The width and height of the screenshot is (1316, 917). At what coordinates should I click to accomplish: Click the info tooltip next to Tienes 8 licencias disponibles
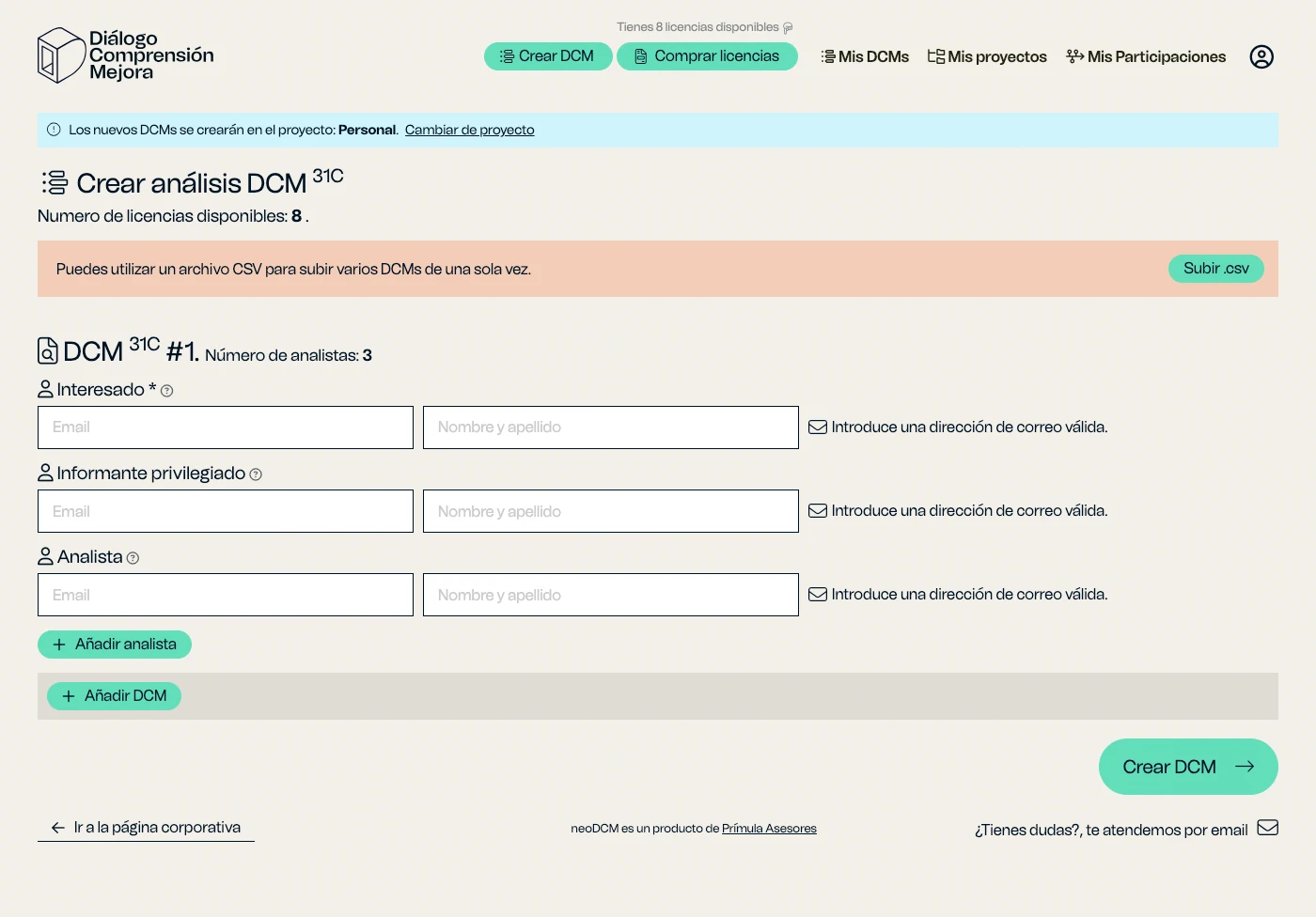(x=788, y=26)
